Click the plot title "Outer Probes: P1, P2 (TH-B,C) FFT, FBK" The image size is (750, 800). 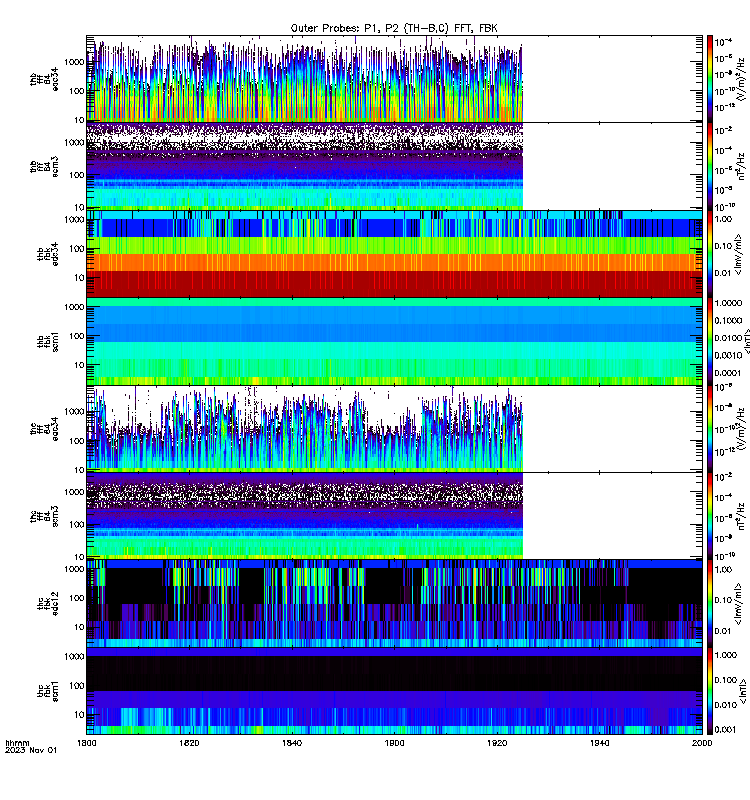pyautogui.click(x=394, y=29)
